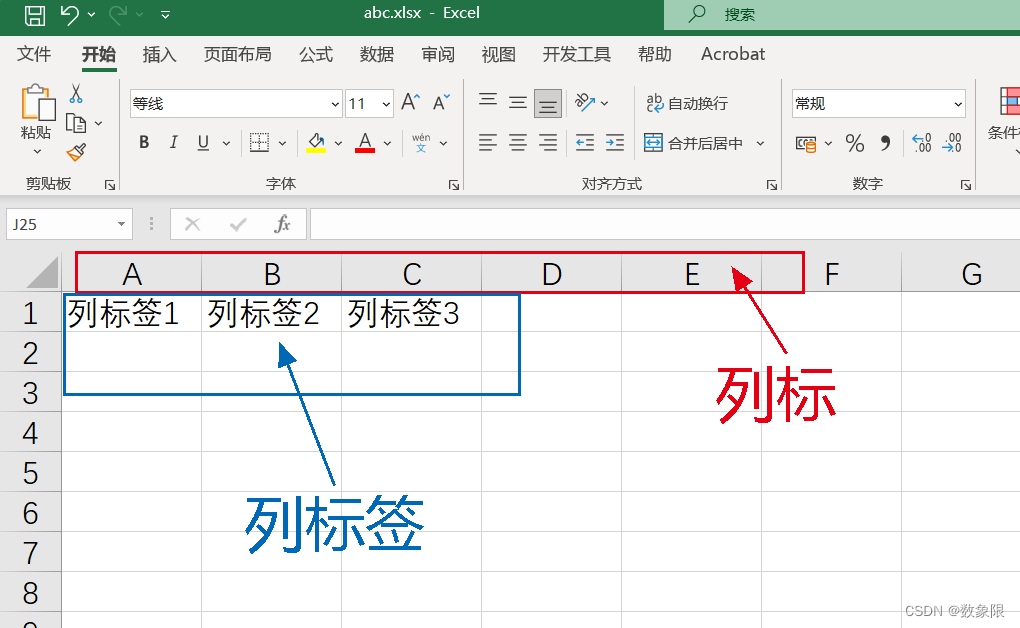
Task: Decrease font size with smaller A
Action: coord(441,102)
